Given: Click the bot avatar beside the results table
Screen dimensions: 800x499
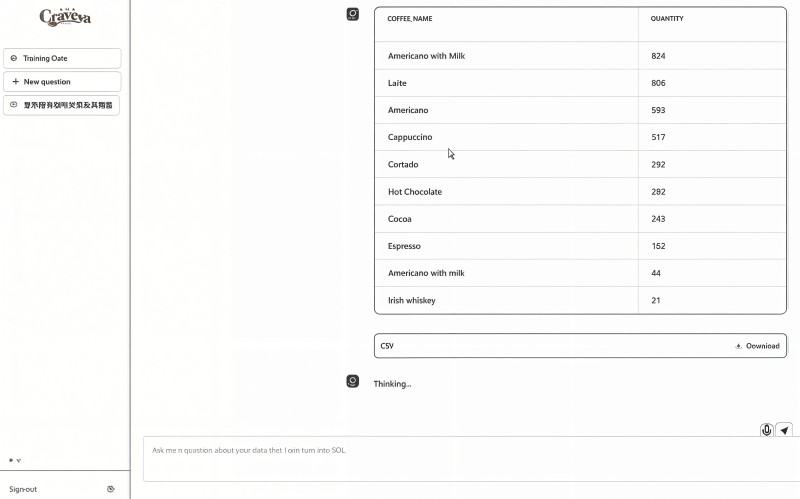Looking at the screenshot, I should click(x=353, y=14).
